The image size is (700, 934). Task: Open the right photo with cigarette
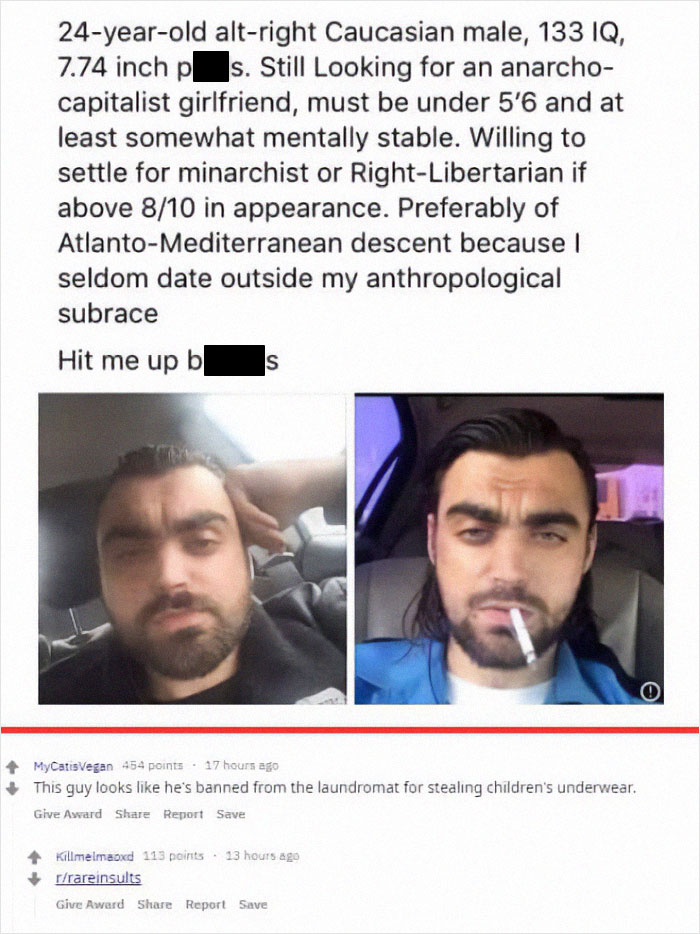[509, 549]
